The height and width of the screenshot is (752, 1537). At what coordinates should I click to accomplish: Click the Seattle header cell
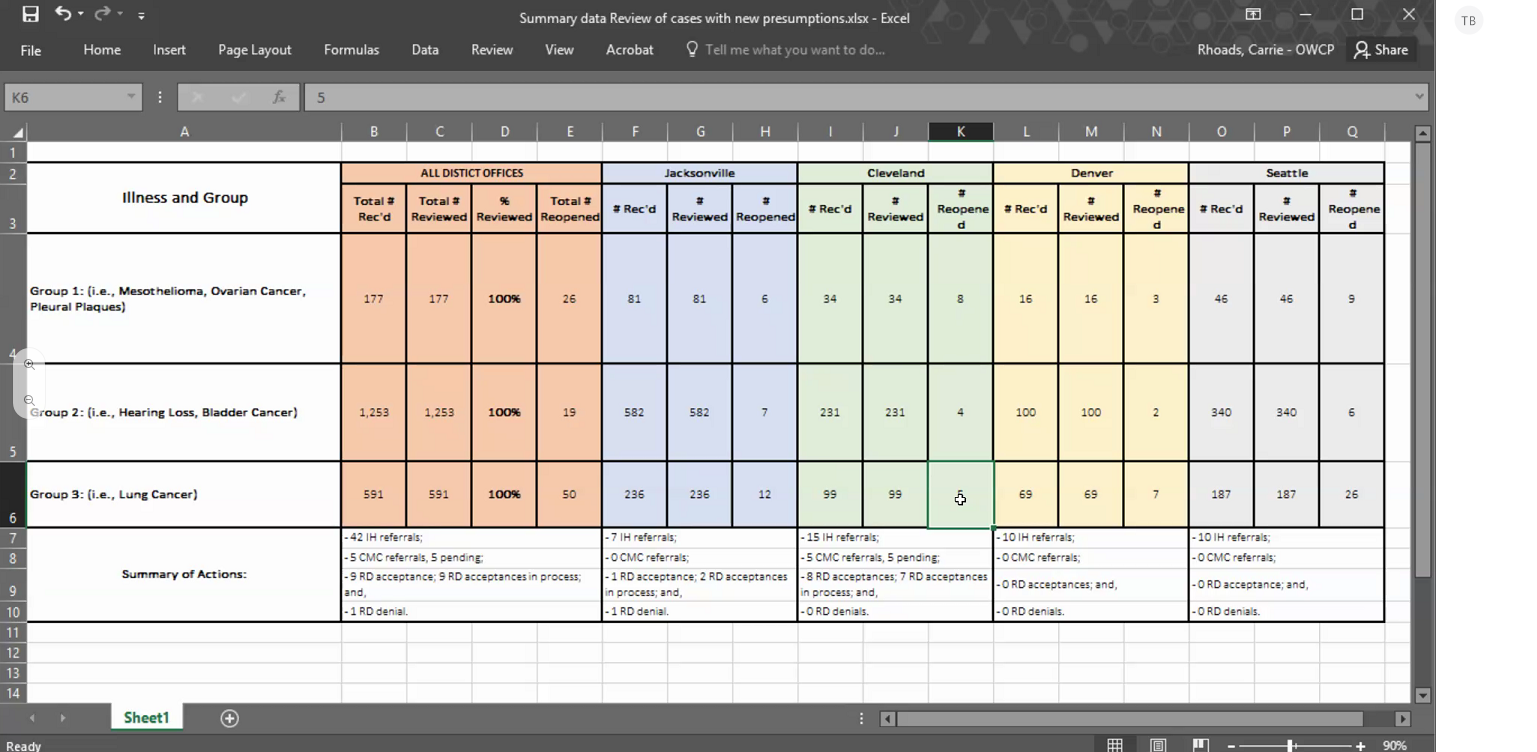tap(1287, 173)
